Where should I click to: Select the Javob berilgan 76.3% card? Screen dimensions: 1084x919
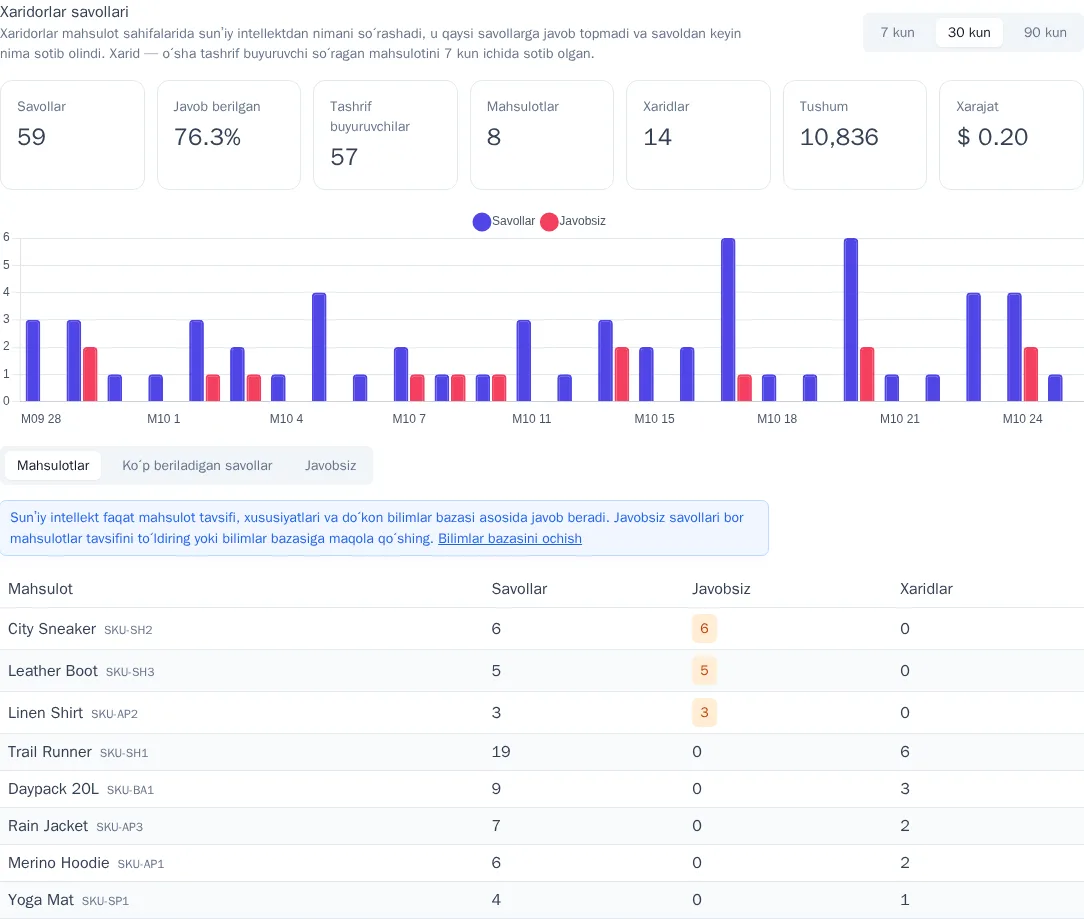click(x=229, y=135)
